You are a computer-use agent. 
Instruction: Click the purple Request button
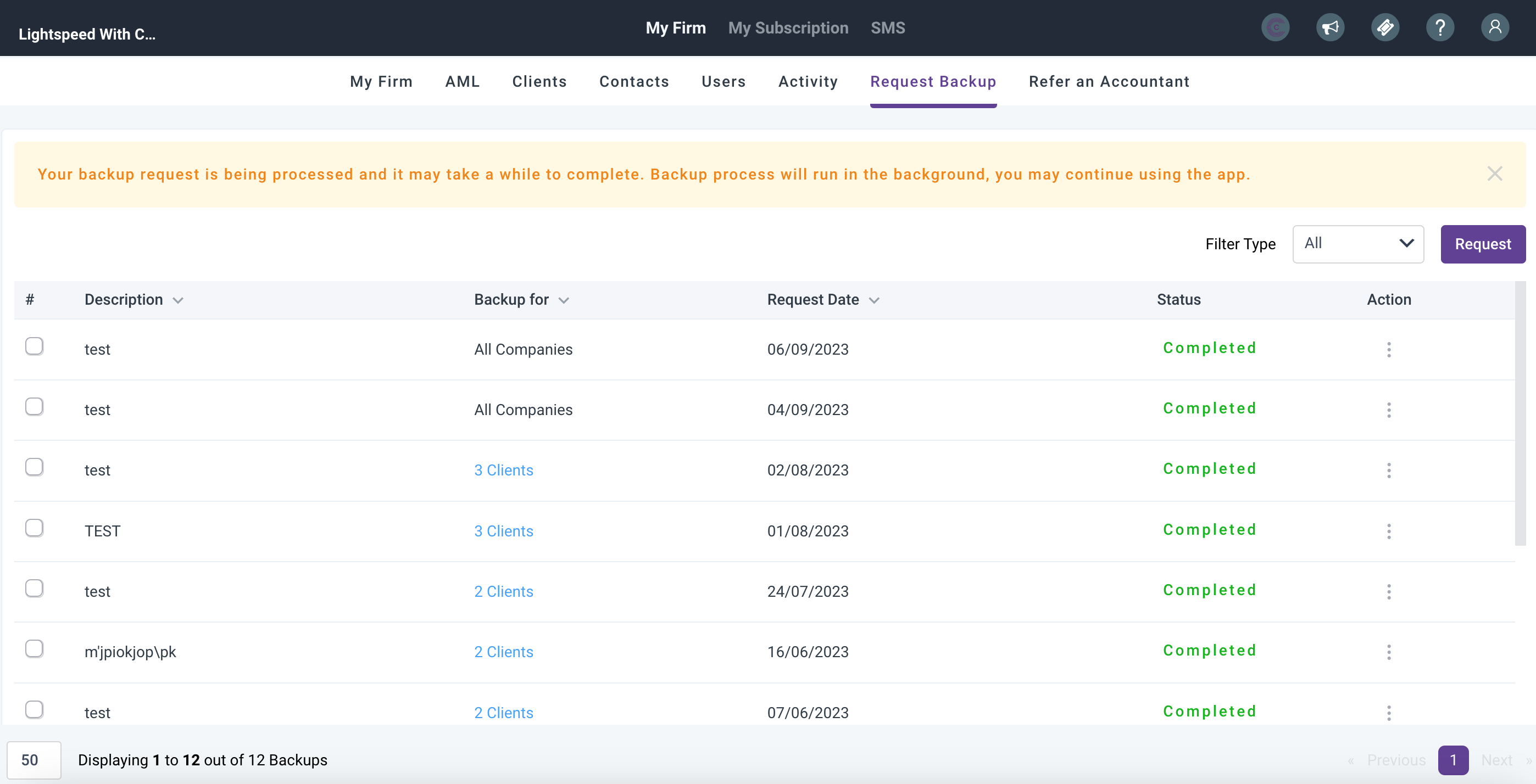[x=1482, y=244]
